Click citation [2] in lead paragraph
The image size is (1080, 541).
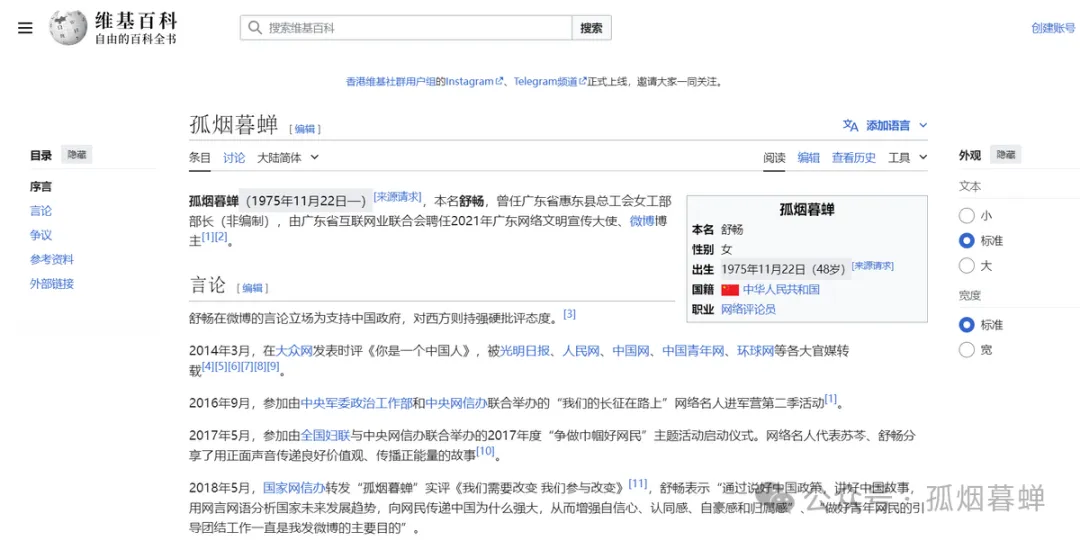click(221, 237)
